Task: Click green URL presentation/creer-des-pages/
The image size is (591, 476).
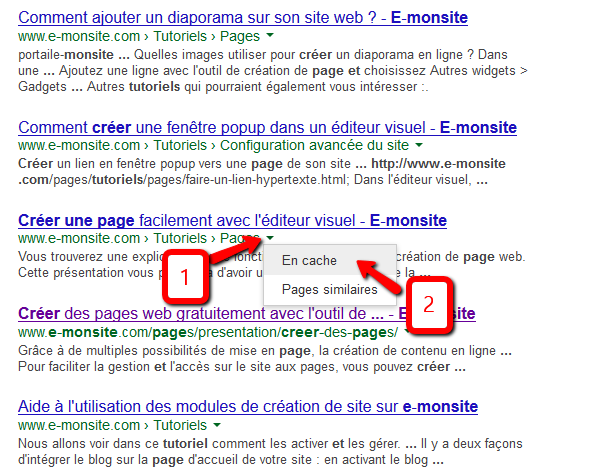Action: pyautogui.click(x=208, y=332)
